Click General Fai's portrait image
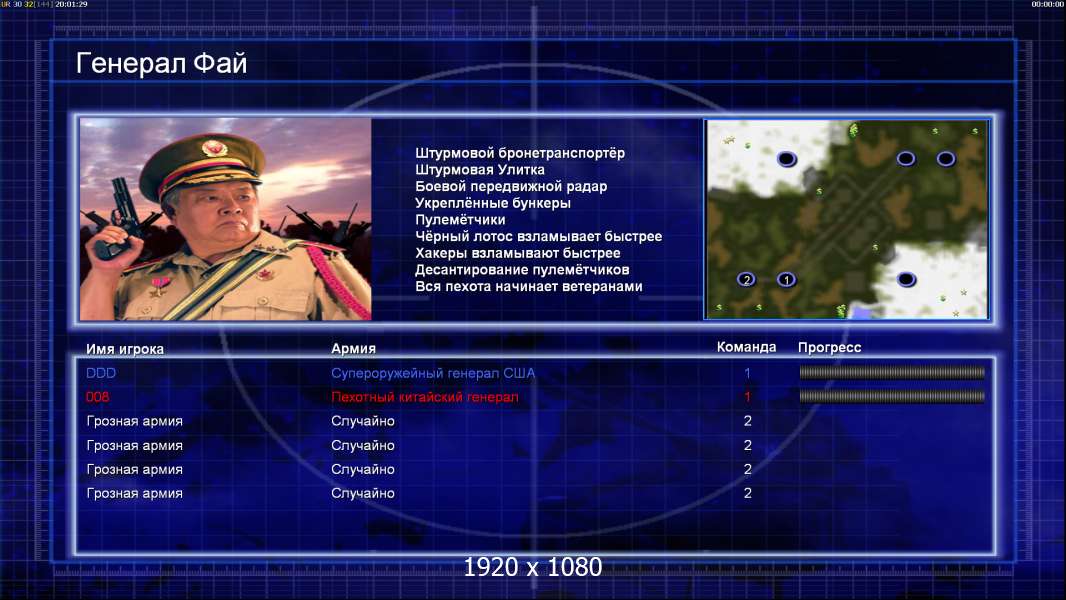1066x600 pixels. tap(226, 219)
